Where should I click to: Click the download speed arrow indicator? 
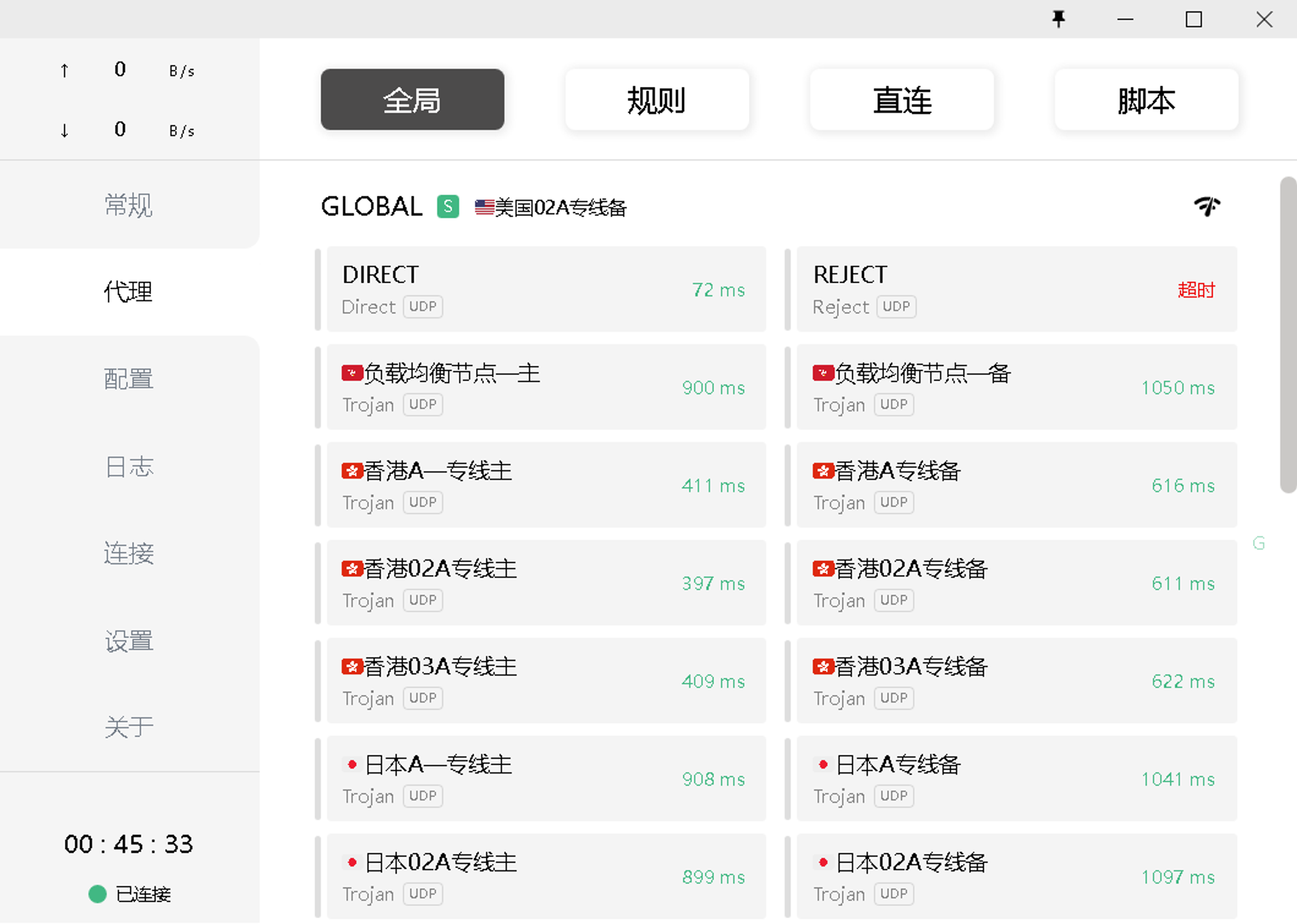tap(64, 130)
